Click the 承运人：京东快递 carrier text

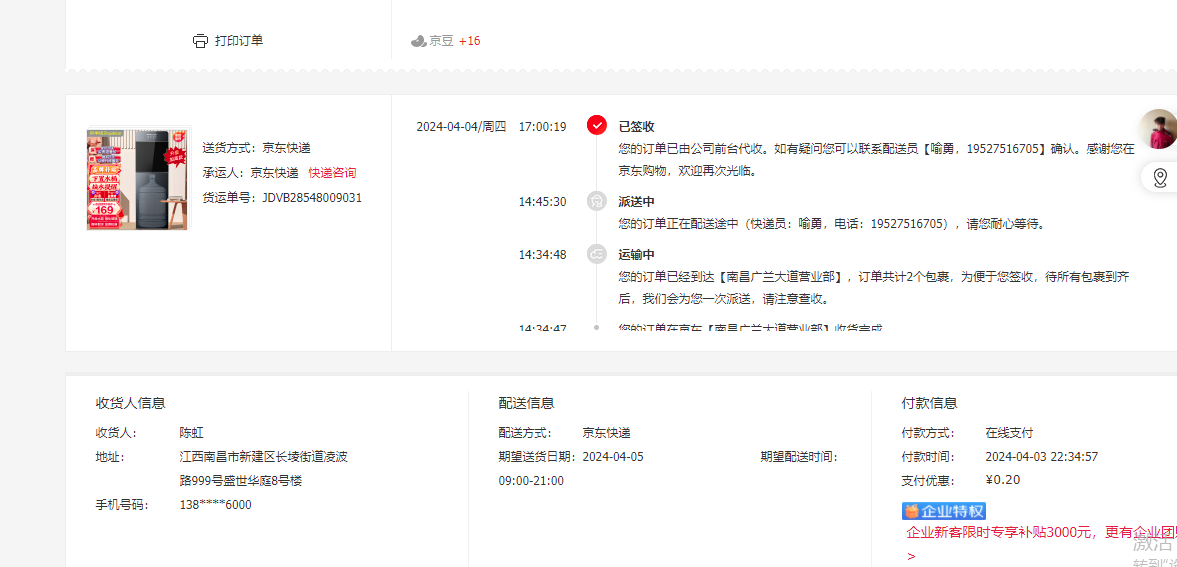250,173
